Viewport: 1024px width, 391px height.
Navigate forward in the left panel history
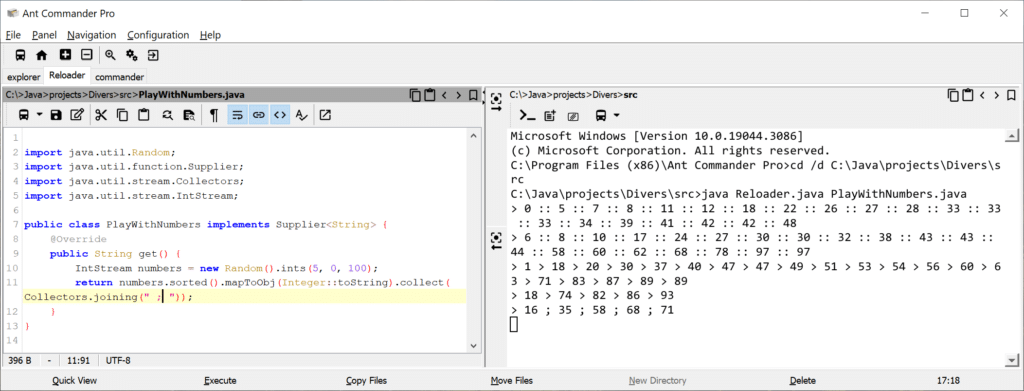(458, 95)
